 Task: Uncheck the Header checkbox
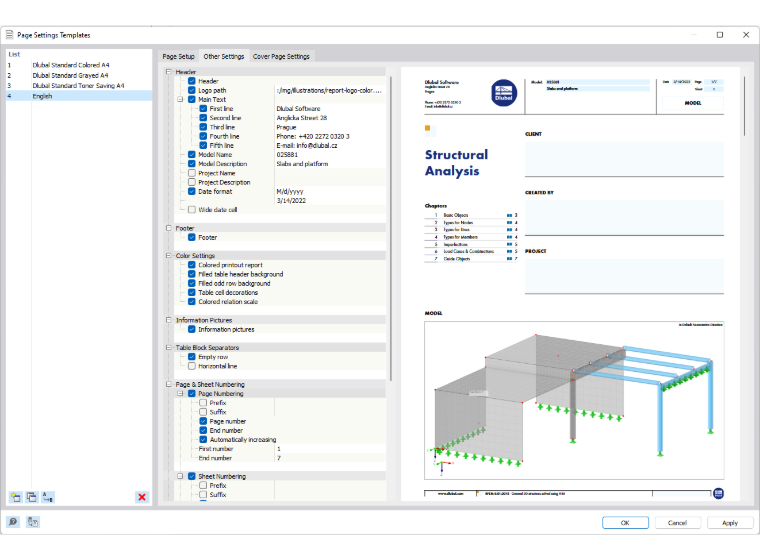[192, 81]
